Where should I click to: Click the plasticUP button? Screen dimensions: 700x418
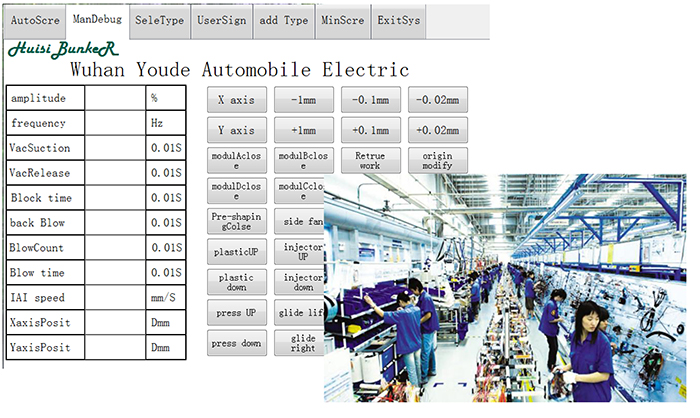[237, 251]
